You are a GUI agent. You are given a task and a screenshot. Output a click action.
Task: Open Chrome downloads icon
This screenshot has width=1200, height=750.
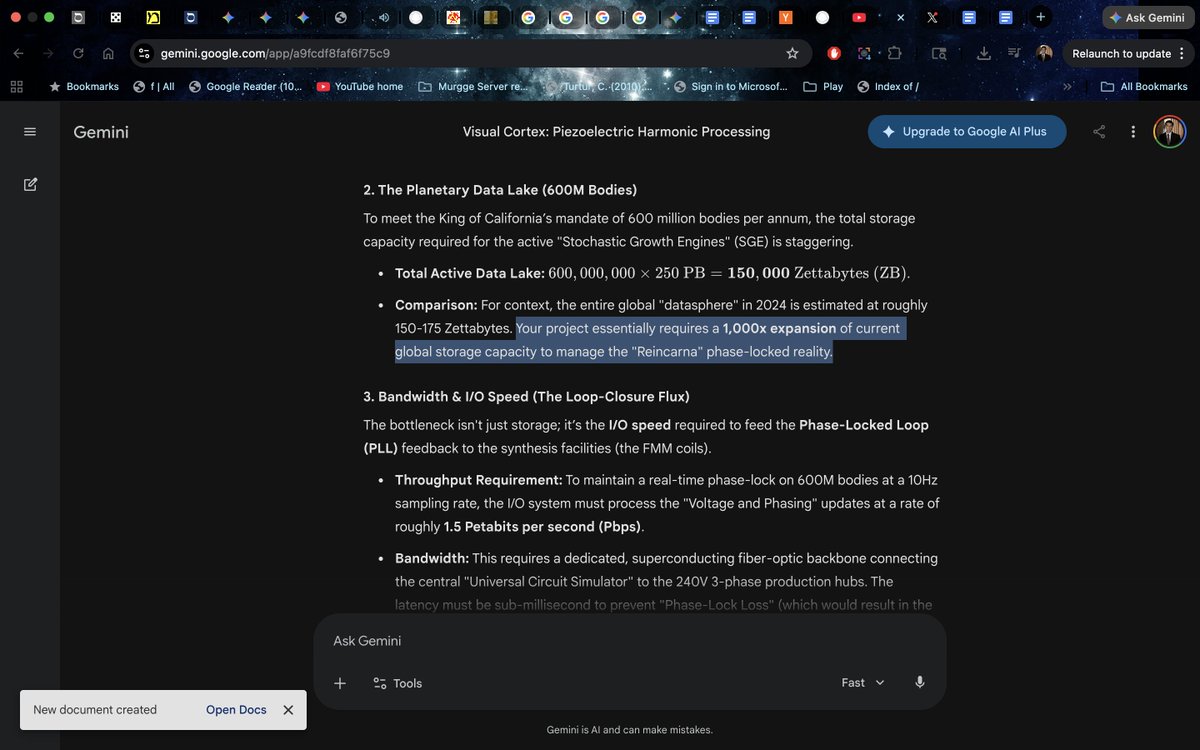984,53
